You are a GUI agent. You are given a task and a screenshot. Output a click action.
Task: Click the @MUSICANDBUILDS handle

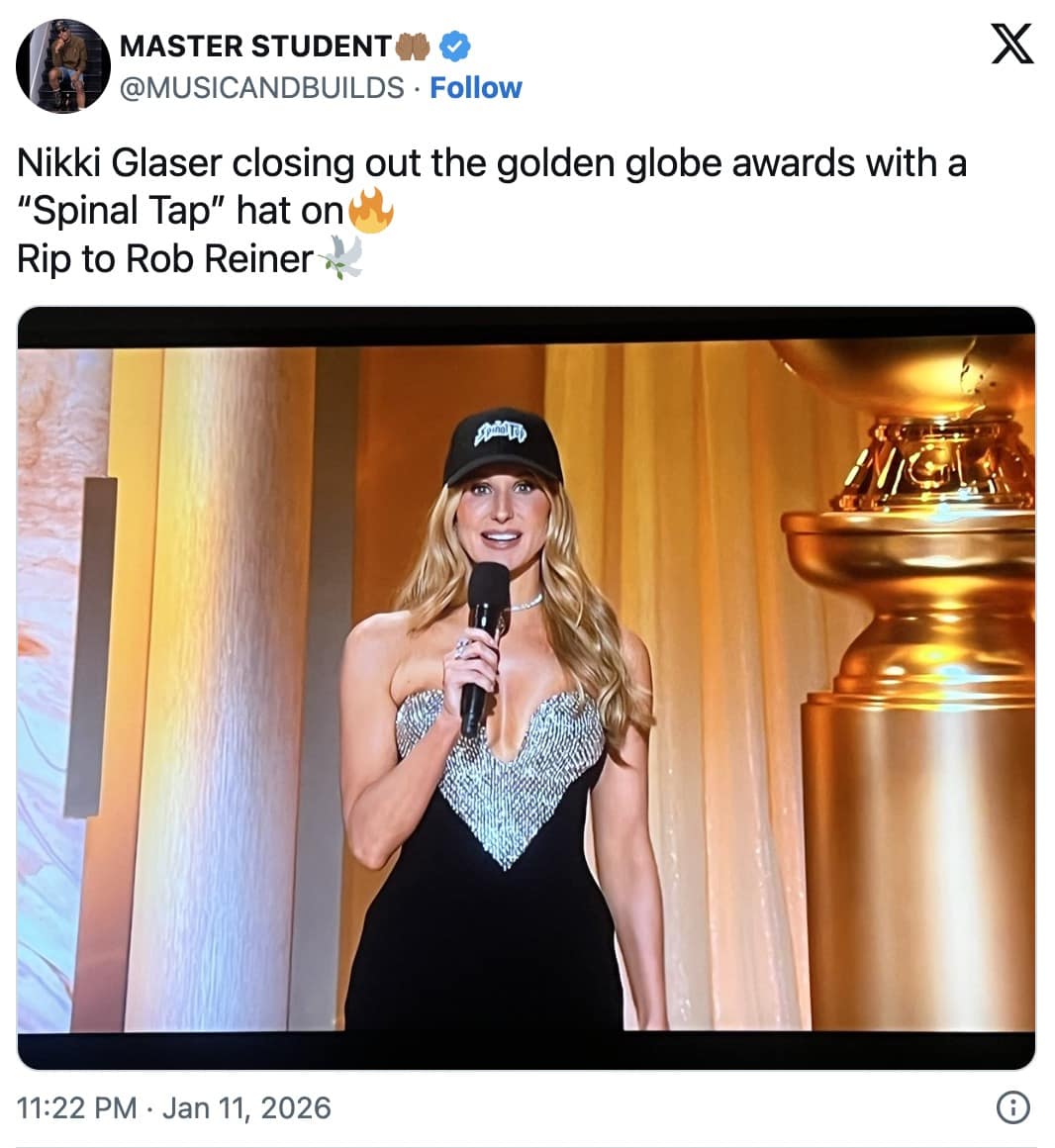261,88
